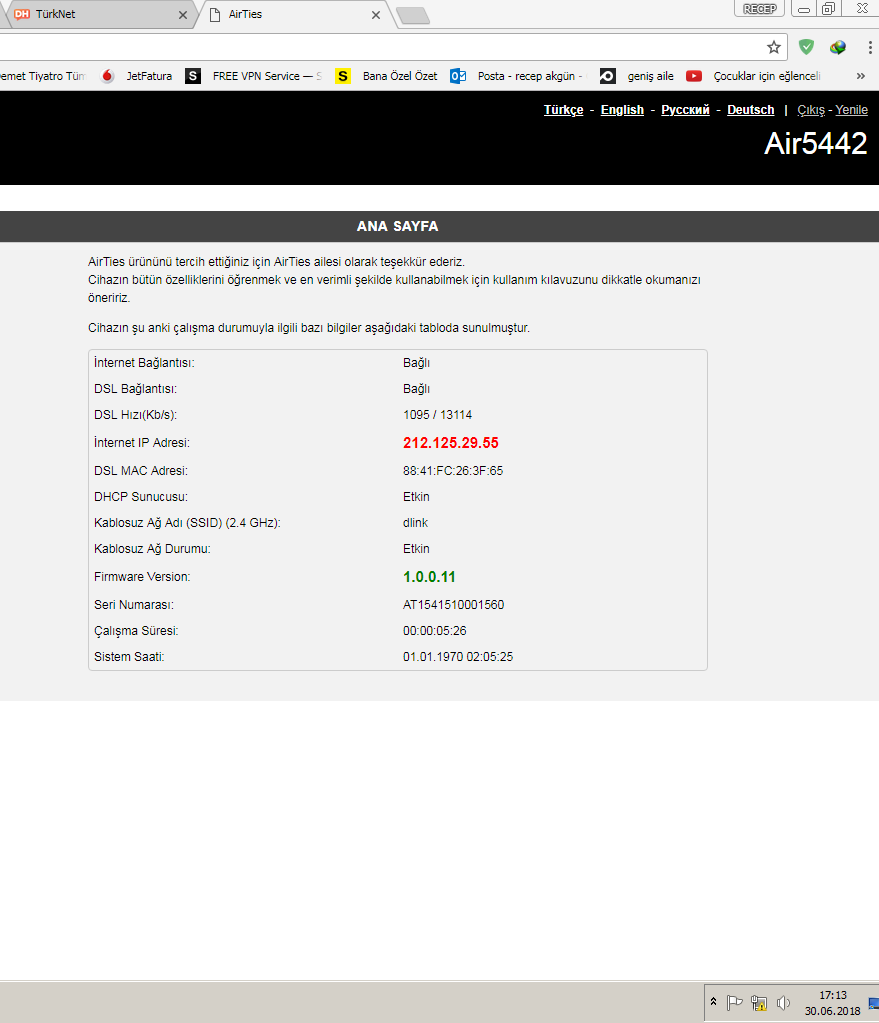This screenshot has width=879, height=1023.
Task: Open the FREE VPN Service bookmark
Action: pos(254,76)
